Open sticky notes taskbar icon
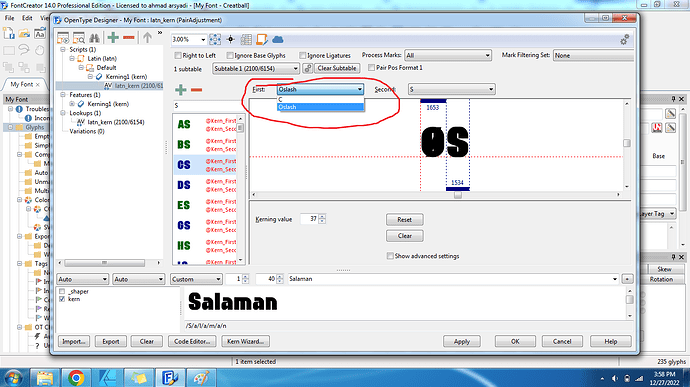This screenshot has height=387, width=690. tap(138, 378)
